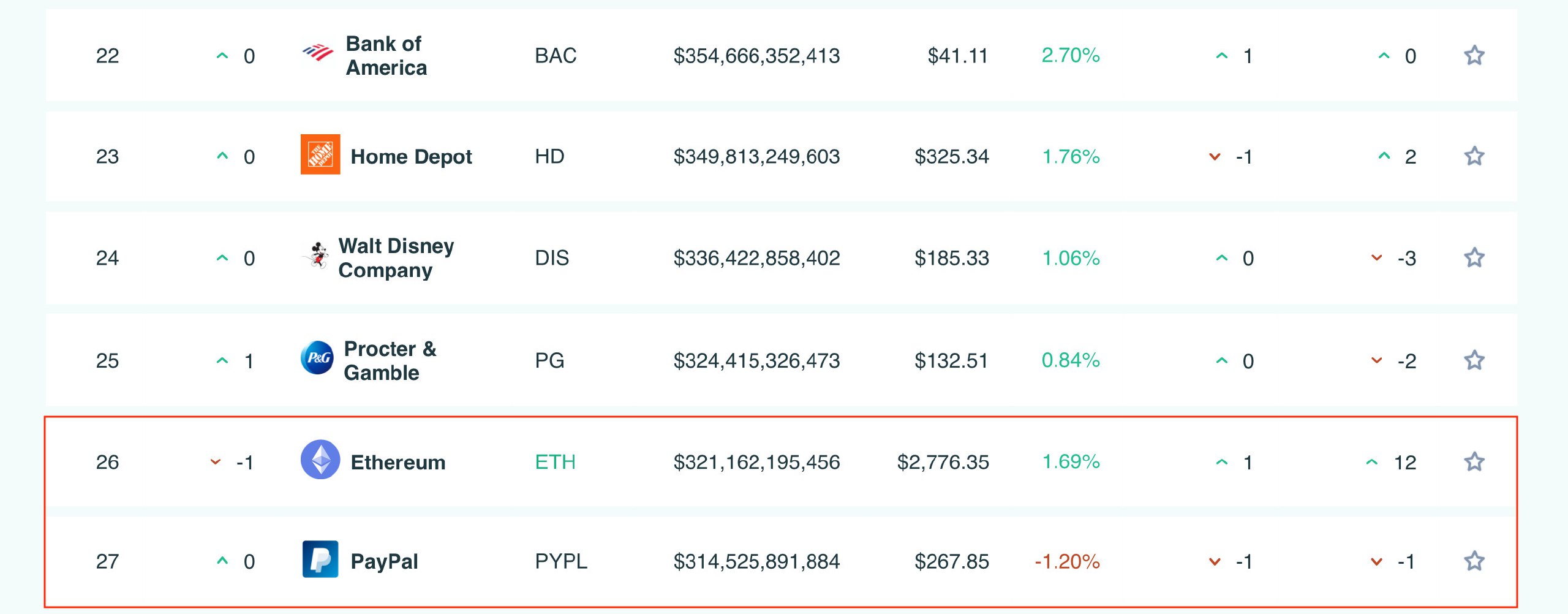Favorite Bank of America with star

coord(1474,55)
